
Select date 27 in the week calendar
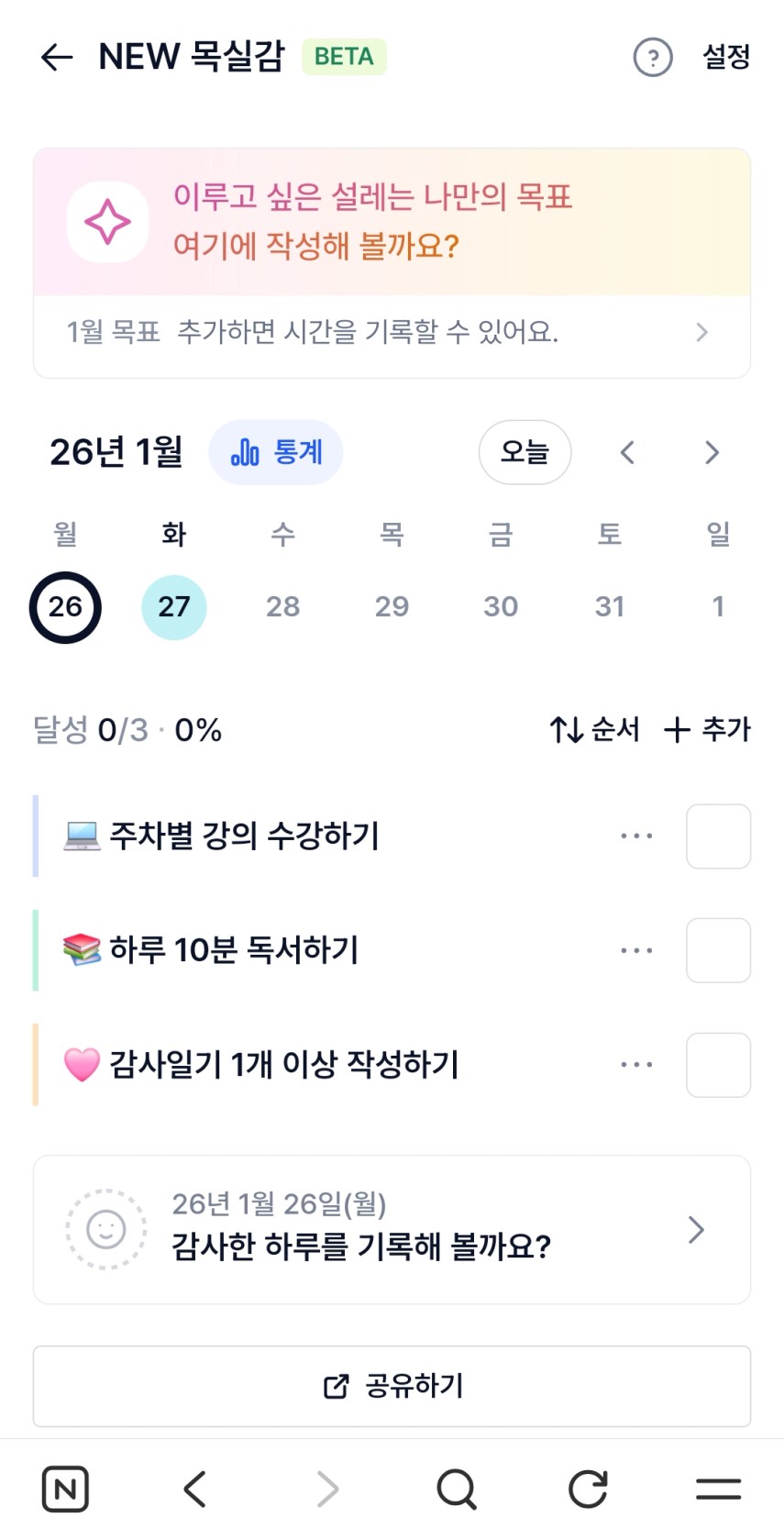tap(174, 606)
